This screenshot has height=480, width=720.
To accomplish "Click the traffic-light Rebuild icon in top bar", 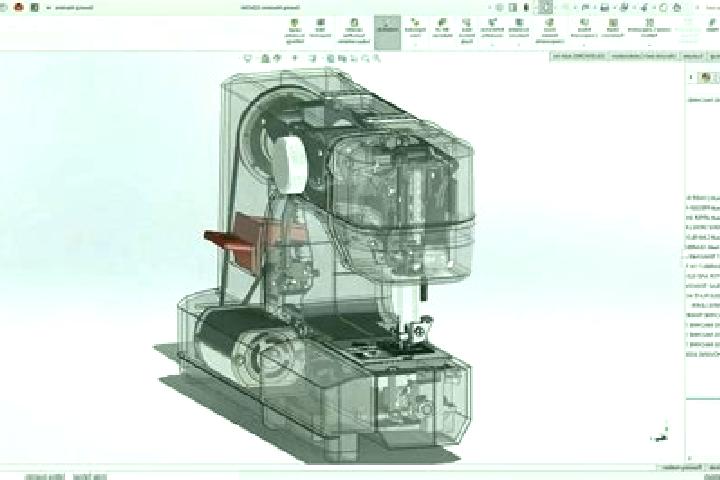I will coord(526,7).
